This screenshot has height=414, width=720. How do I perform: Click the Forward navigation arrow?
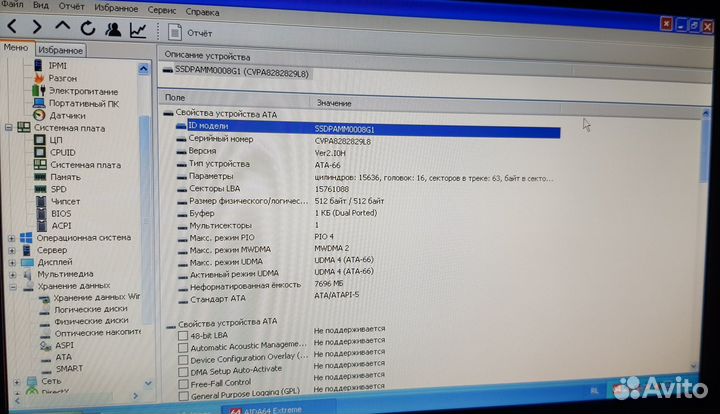tap(37, 27)
